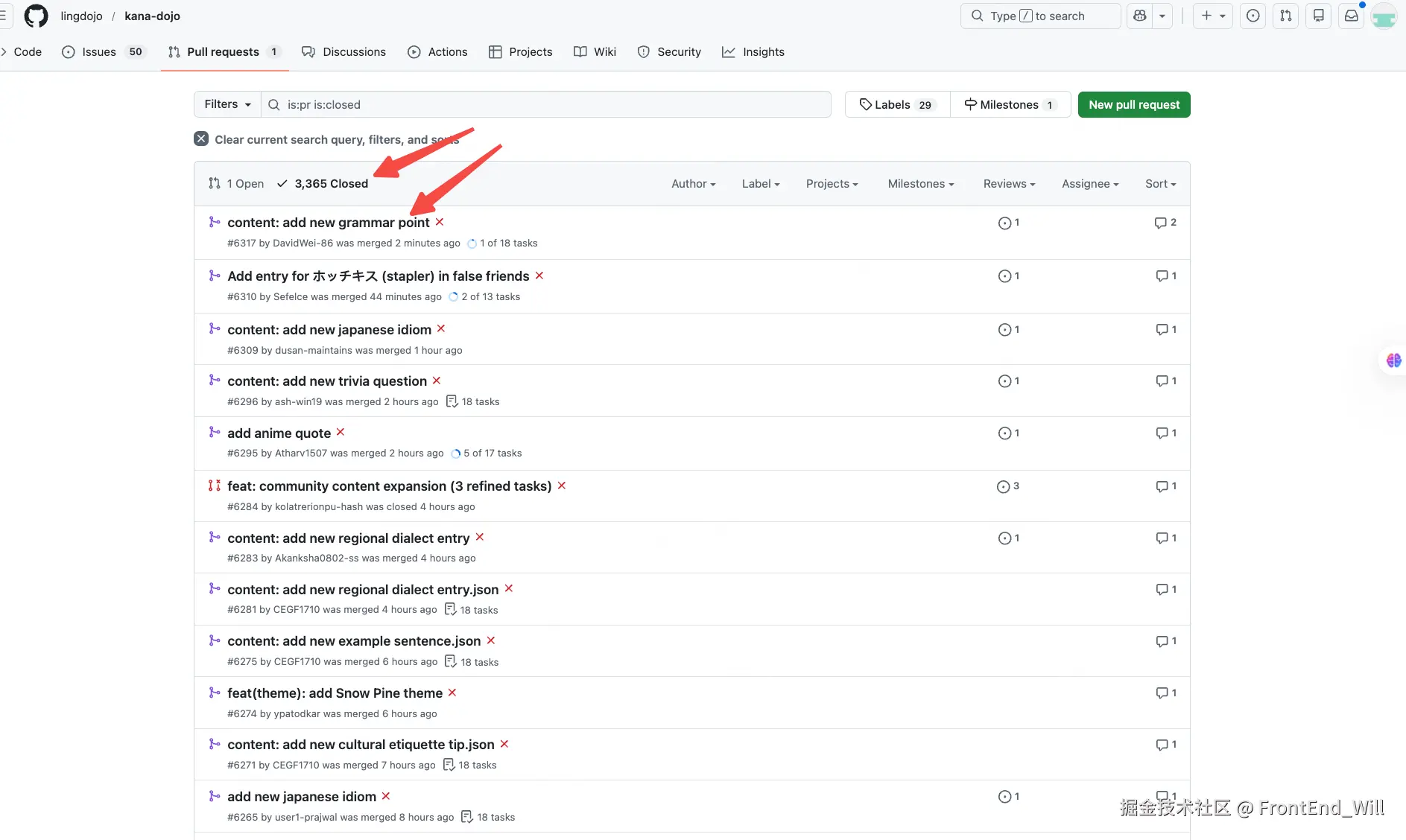Open the GitHub home logo
The height and width of the screenshot is (840, 1406).
[36, 16]
